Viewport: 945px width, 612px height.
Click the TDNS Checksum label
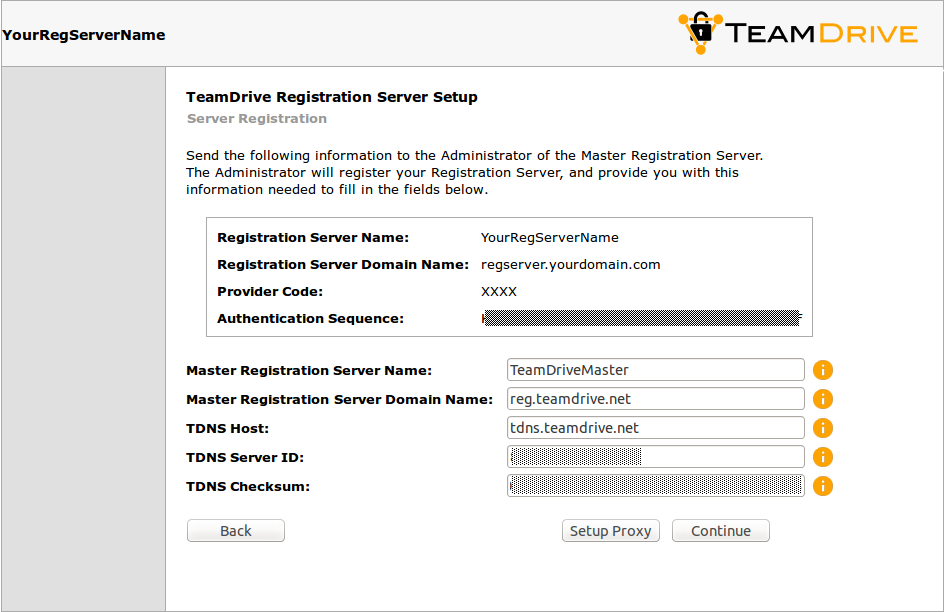point(248,487)
